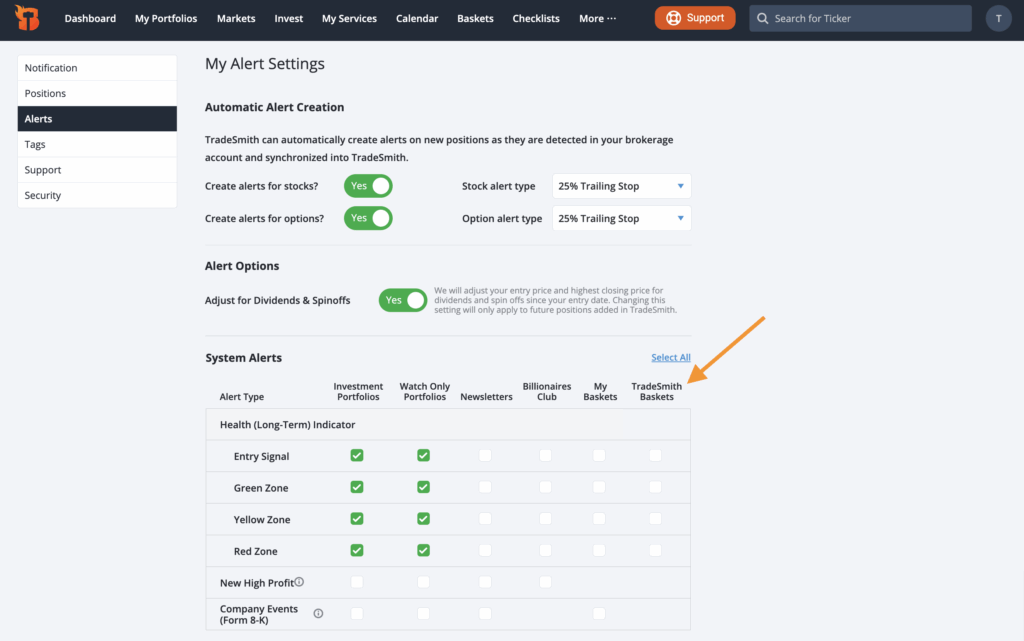The width and height of the screenshot is (1024, 641).
Task: Check Entry Signal for Newsletters
Action: point(485,456)
